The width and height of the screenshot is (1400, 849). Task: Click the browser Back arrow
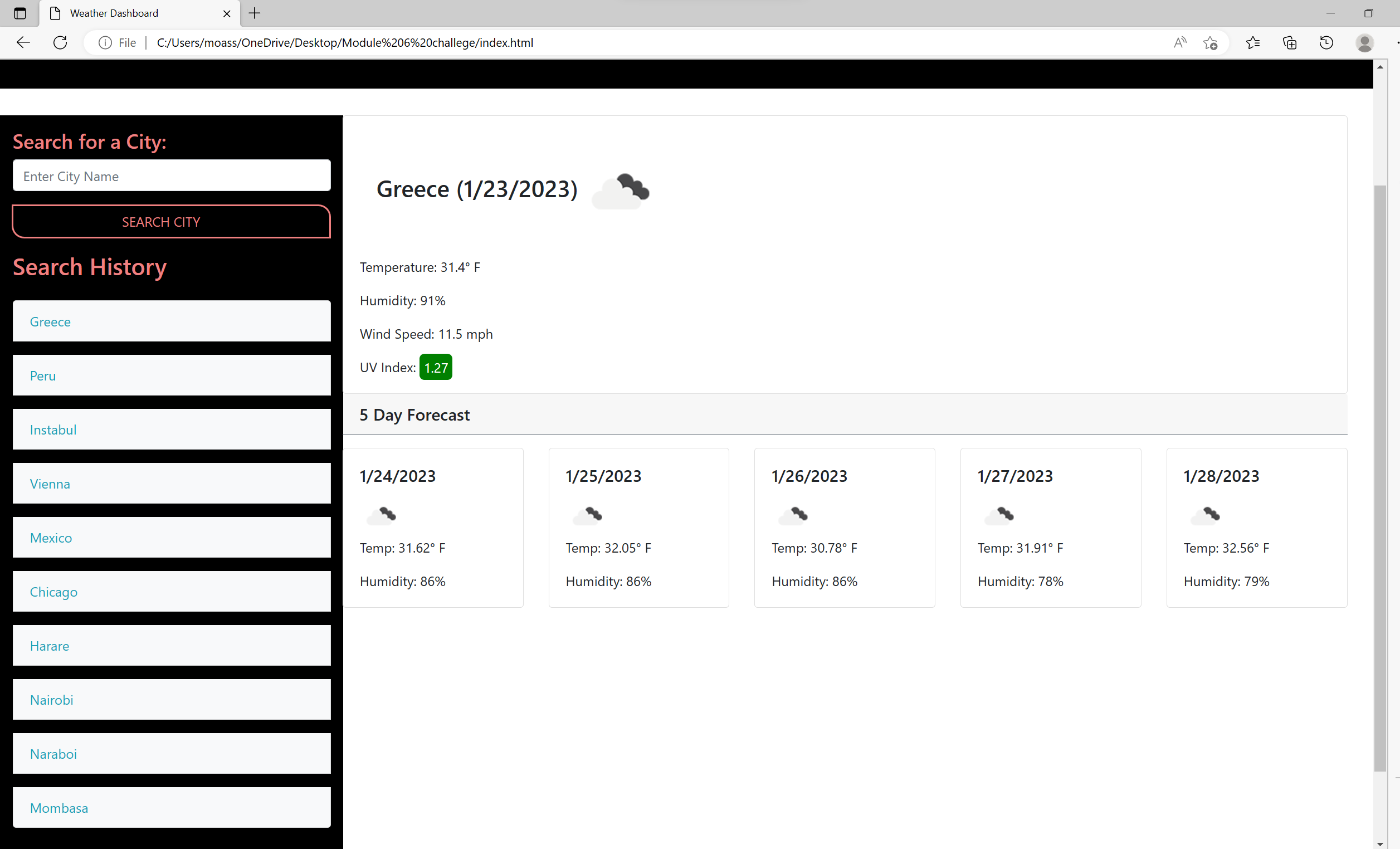23,42
